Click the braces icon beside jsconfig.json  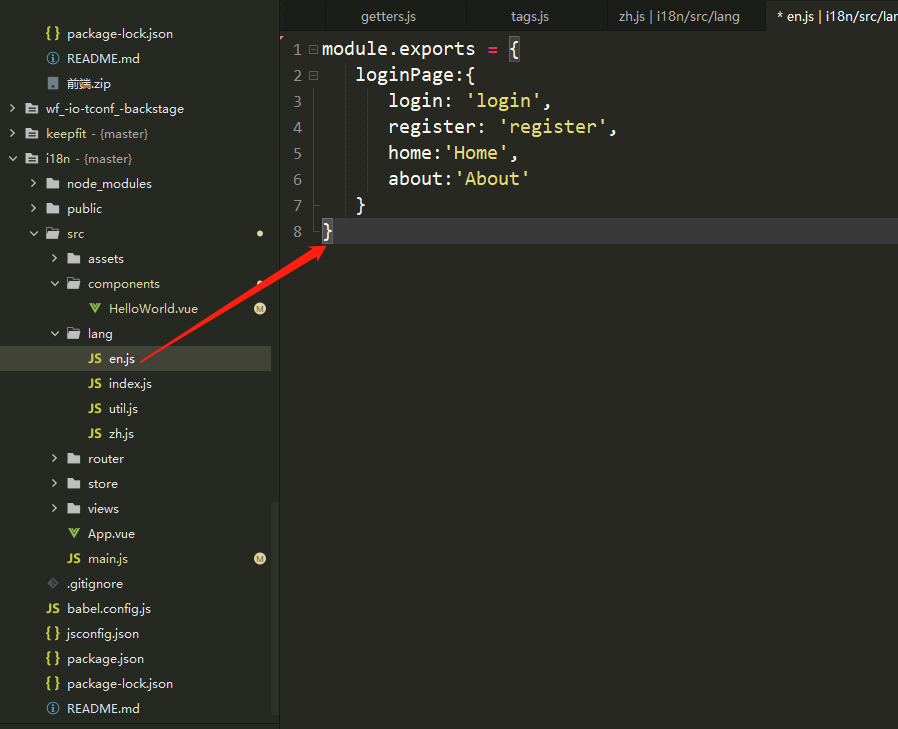click(x=53, y=634)
